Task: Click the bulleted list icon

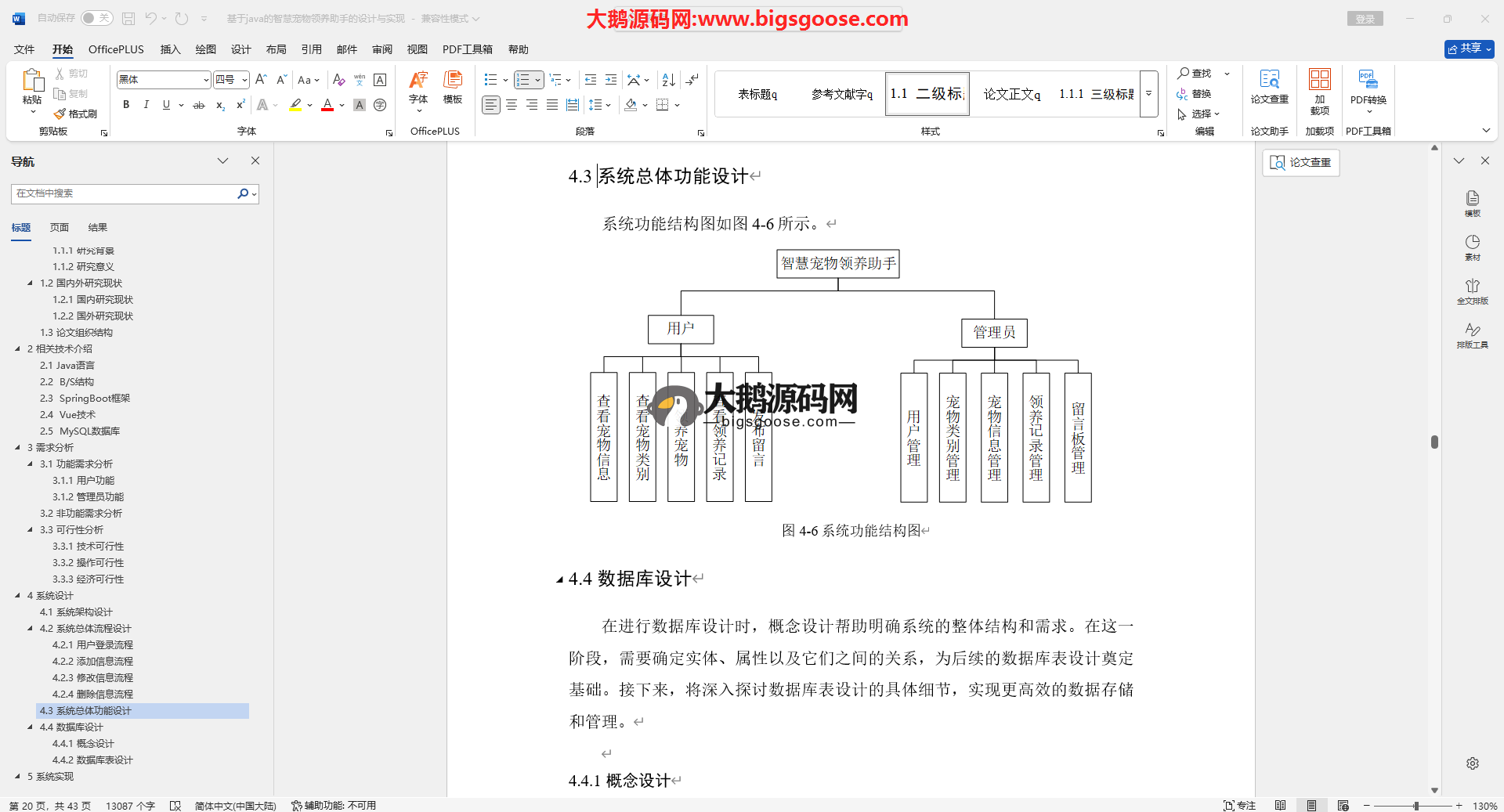Action: point(491,80)
